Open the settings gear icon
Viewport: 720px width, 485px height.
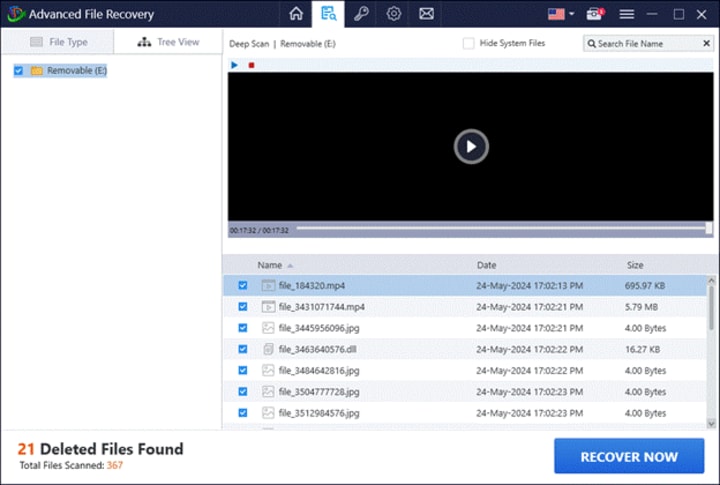394,14
